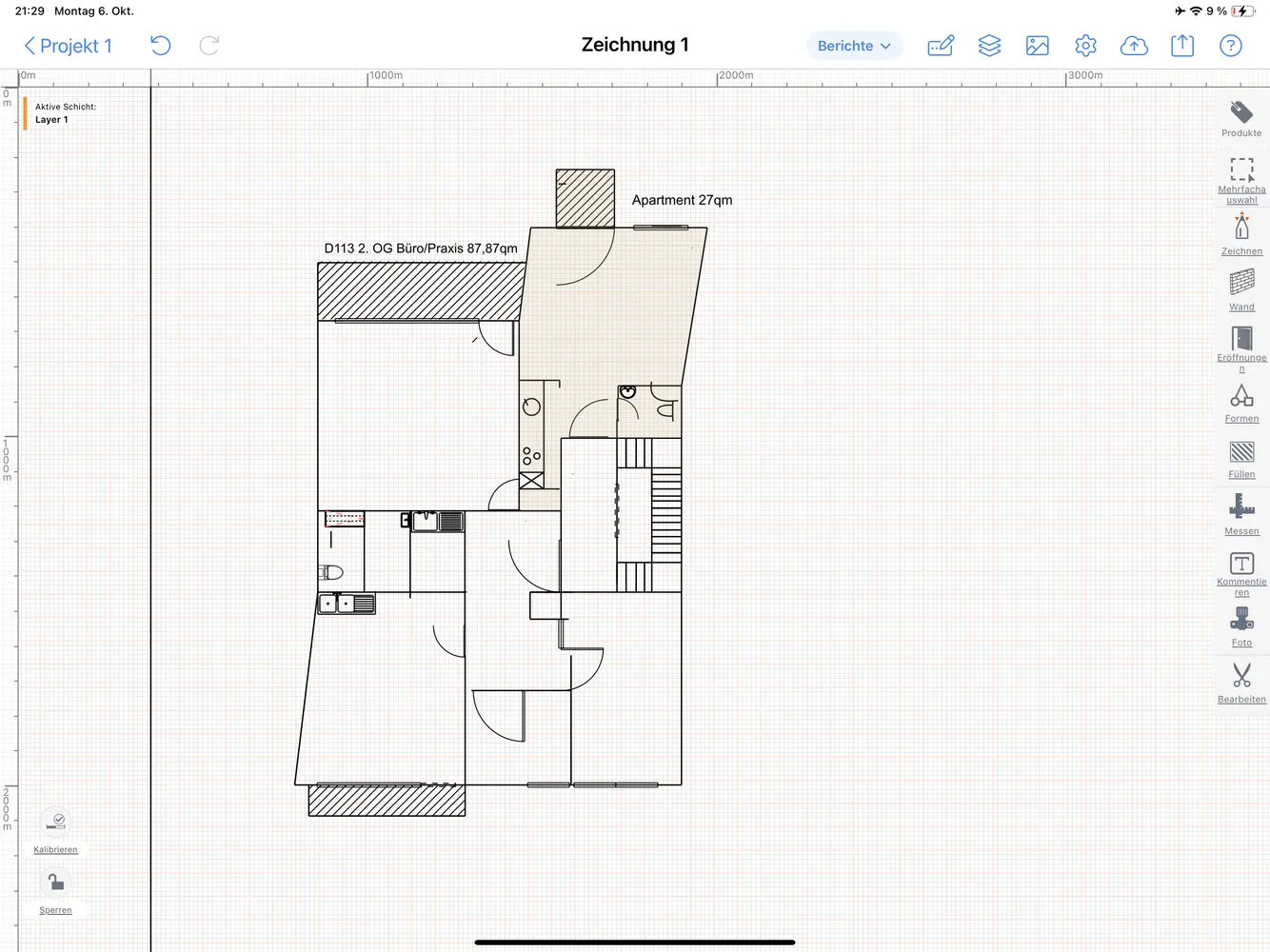Open the Produkte tag tool
The width and height of the screenshot is (1270, 952).
[1241, 119]
